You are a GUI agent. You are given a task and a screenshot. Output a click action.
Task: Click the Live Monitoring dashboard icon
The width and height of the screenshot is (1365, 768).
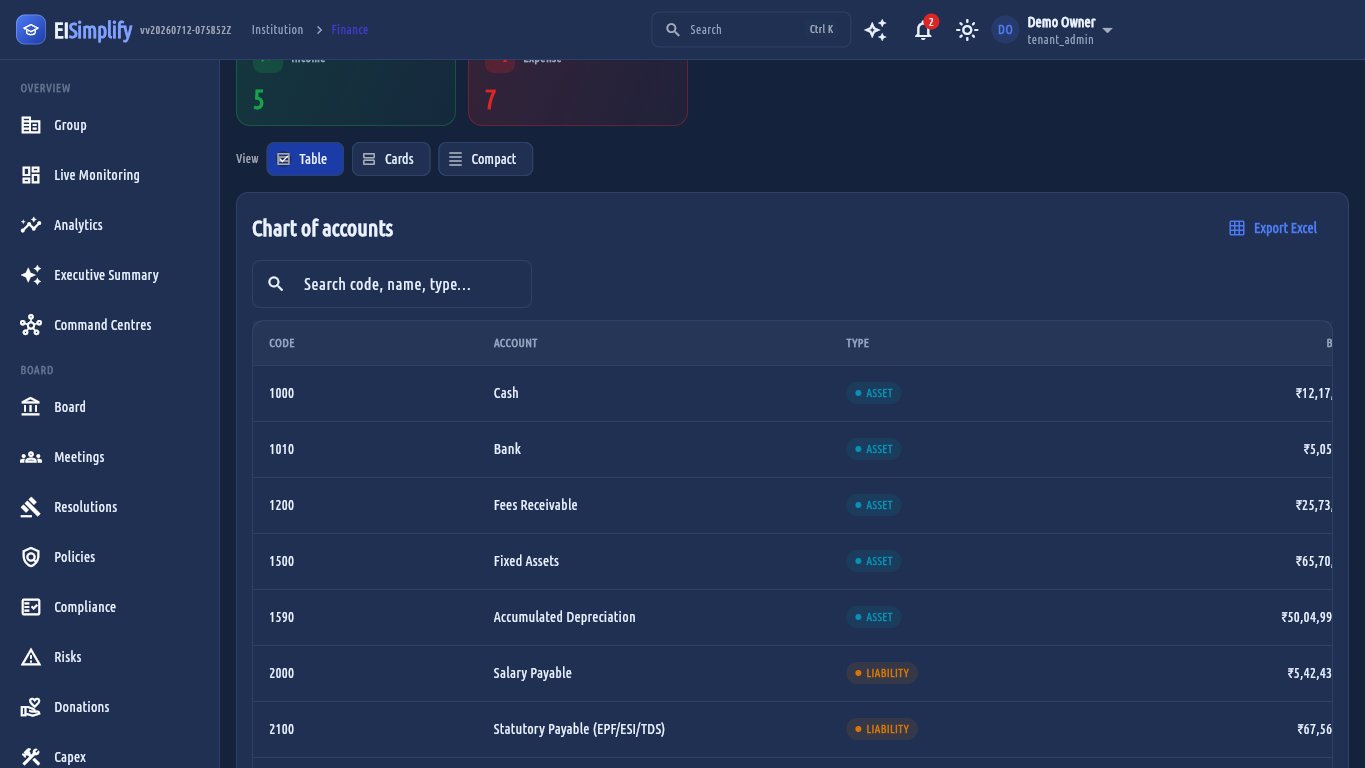click(x=31, y=175)
